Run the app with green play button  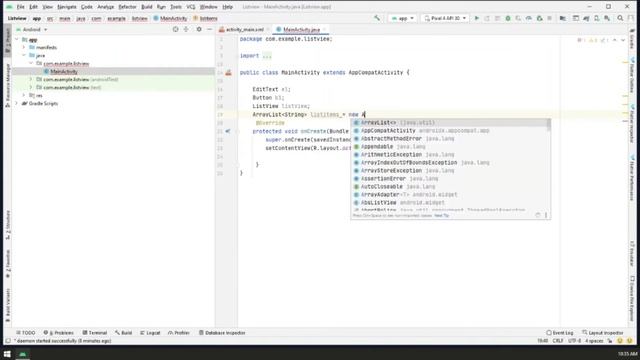476,18
